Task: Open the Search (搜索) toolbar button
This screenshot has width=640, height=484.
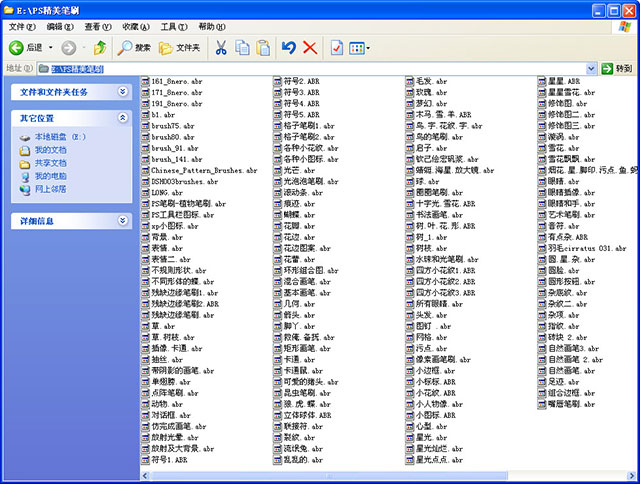Action: [134, 48]
